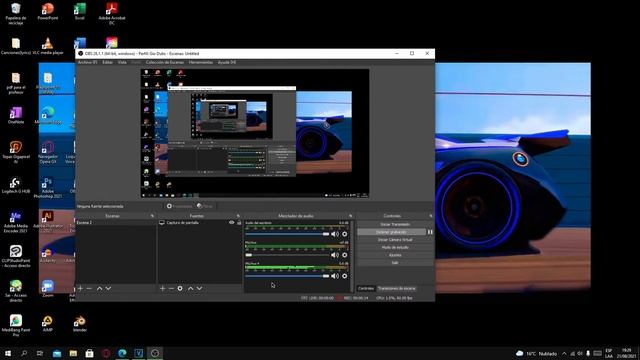Open OneNote desktop shortcut
The image size is (640, 360).
click(x=16, y=115)
